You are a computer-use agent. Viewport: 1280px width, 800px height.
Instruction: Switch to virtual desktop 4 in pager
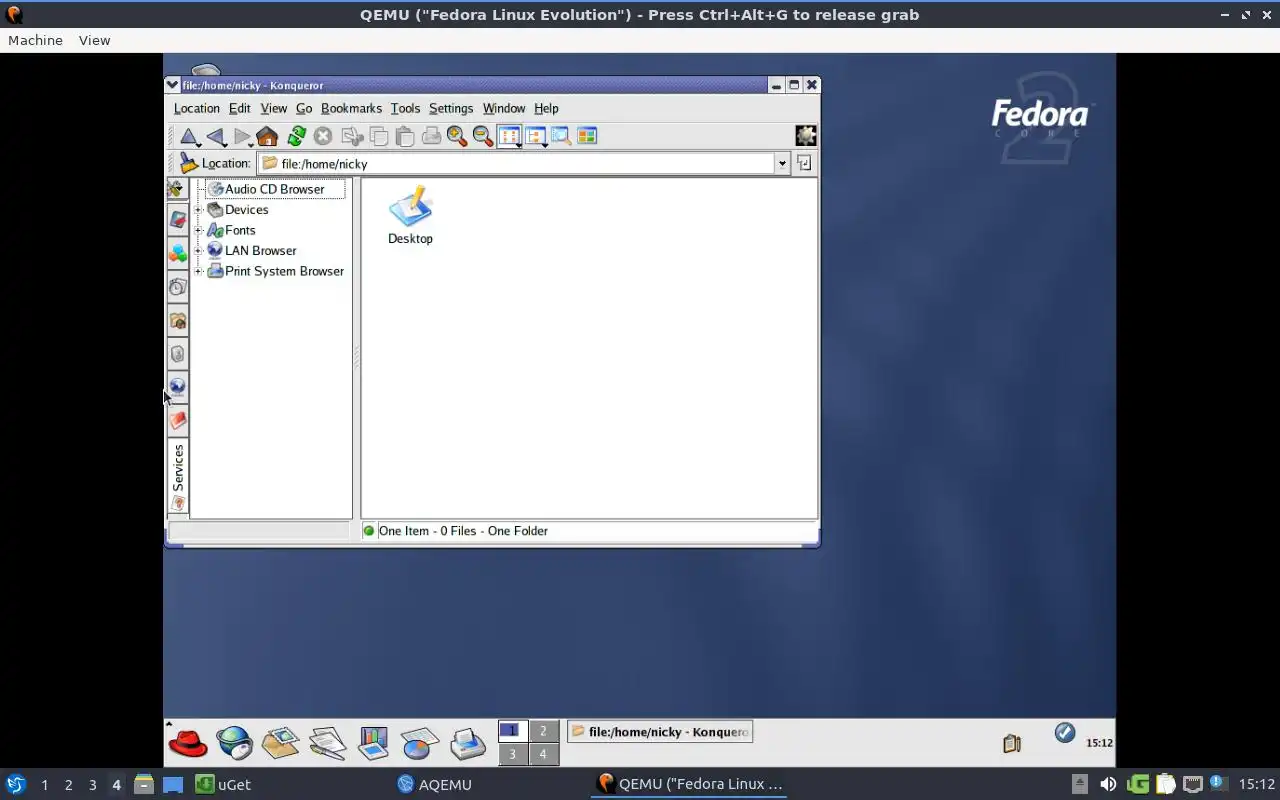point(543,754)
